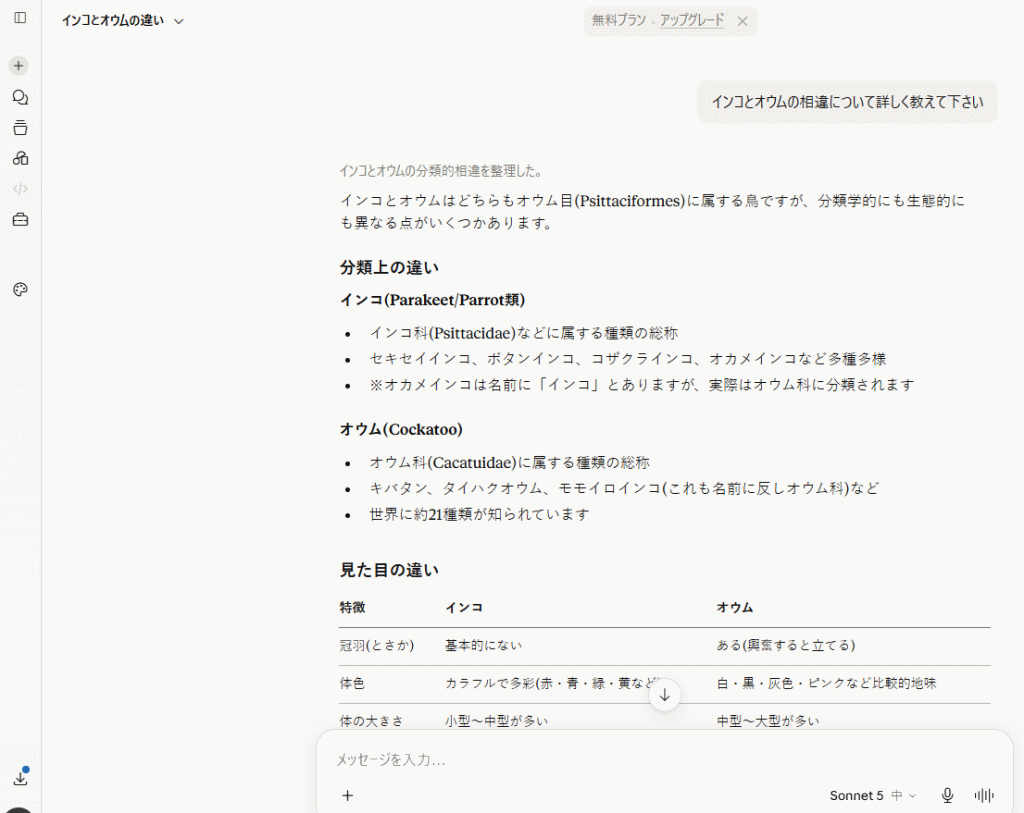Click the 見た目の違い heading
Screen dimensions: 1024x813
coord(389,570)
